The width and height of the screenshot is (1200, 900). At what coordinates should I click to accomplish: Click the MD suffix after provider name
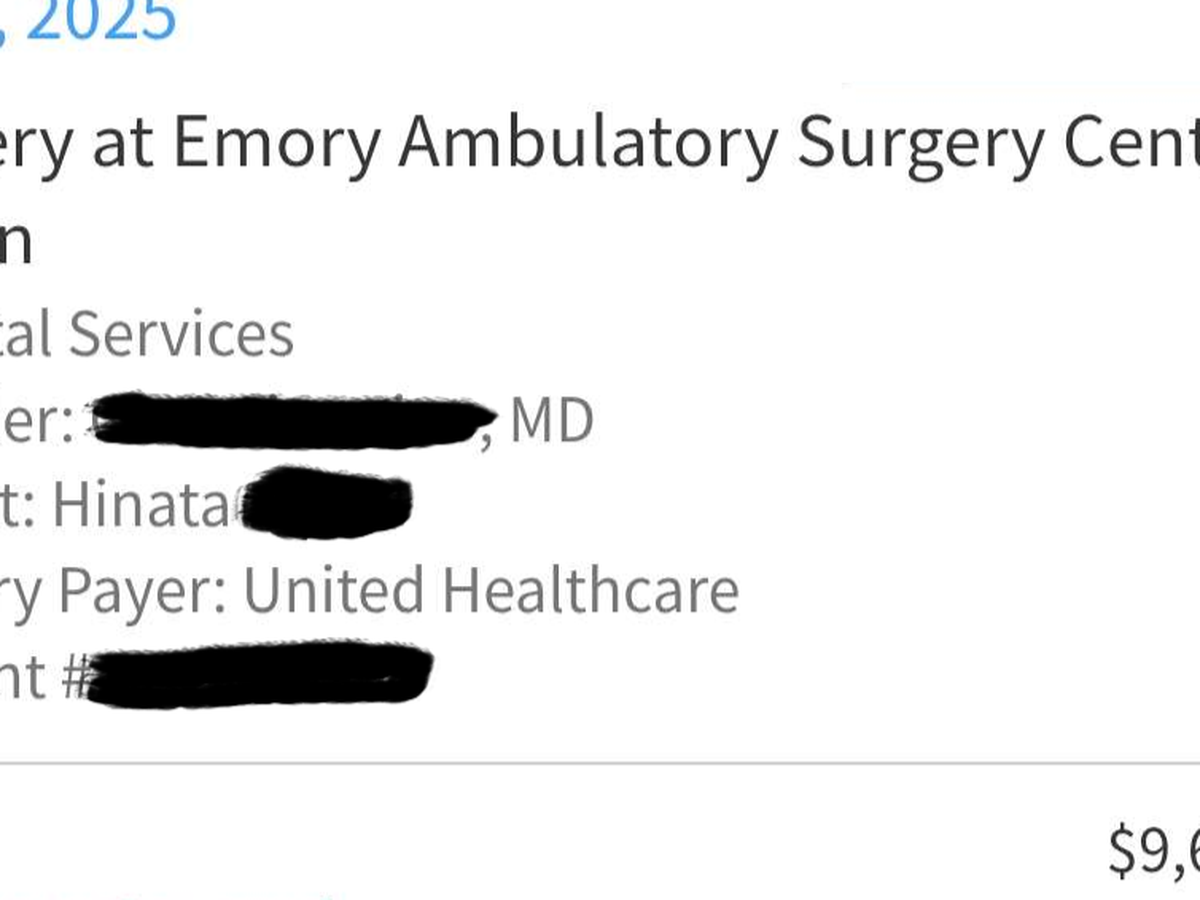[551, 422]
